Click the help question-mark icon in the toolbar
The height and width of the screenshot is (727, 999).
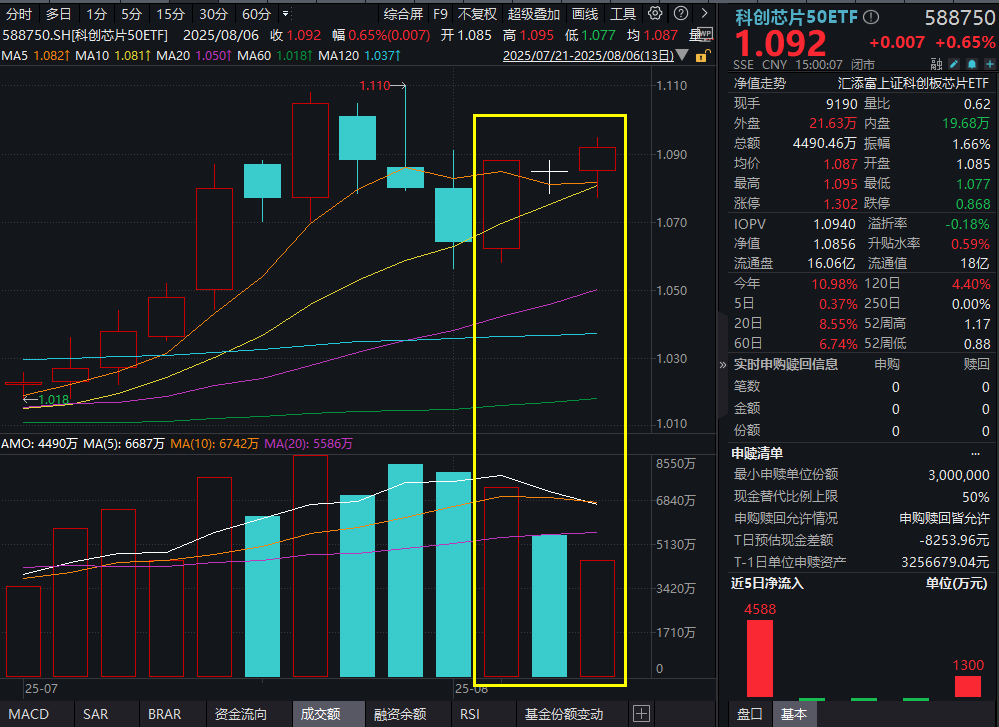[681, 13]
